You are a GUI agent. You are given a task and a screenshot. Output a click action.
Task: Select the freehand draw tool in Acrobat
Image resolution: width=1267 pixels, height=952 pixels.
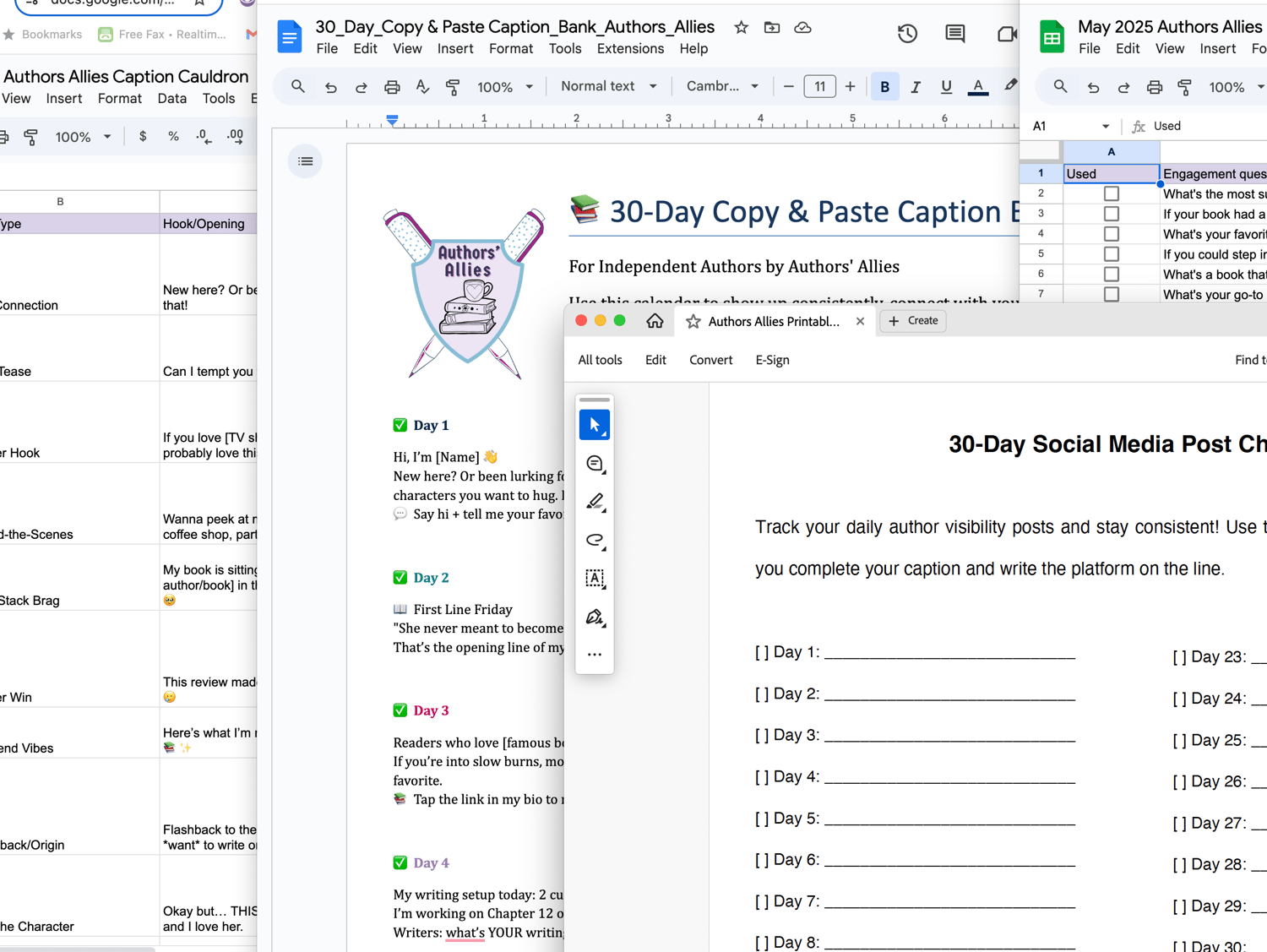(x=595, y=541)
